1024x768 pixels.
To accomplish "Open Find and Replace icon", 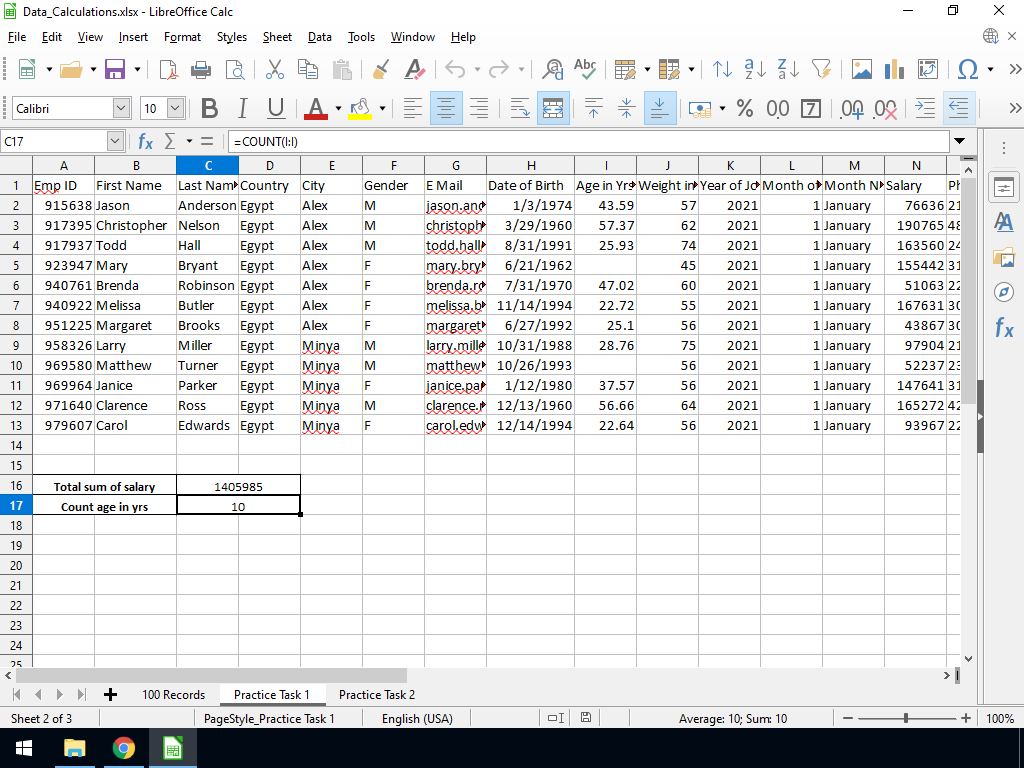I will click(x=553, y=69).
